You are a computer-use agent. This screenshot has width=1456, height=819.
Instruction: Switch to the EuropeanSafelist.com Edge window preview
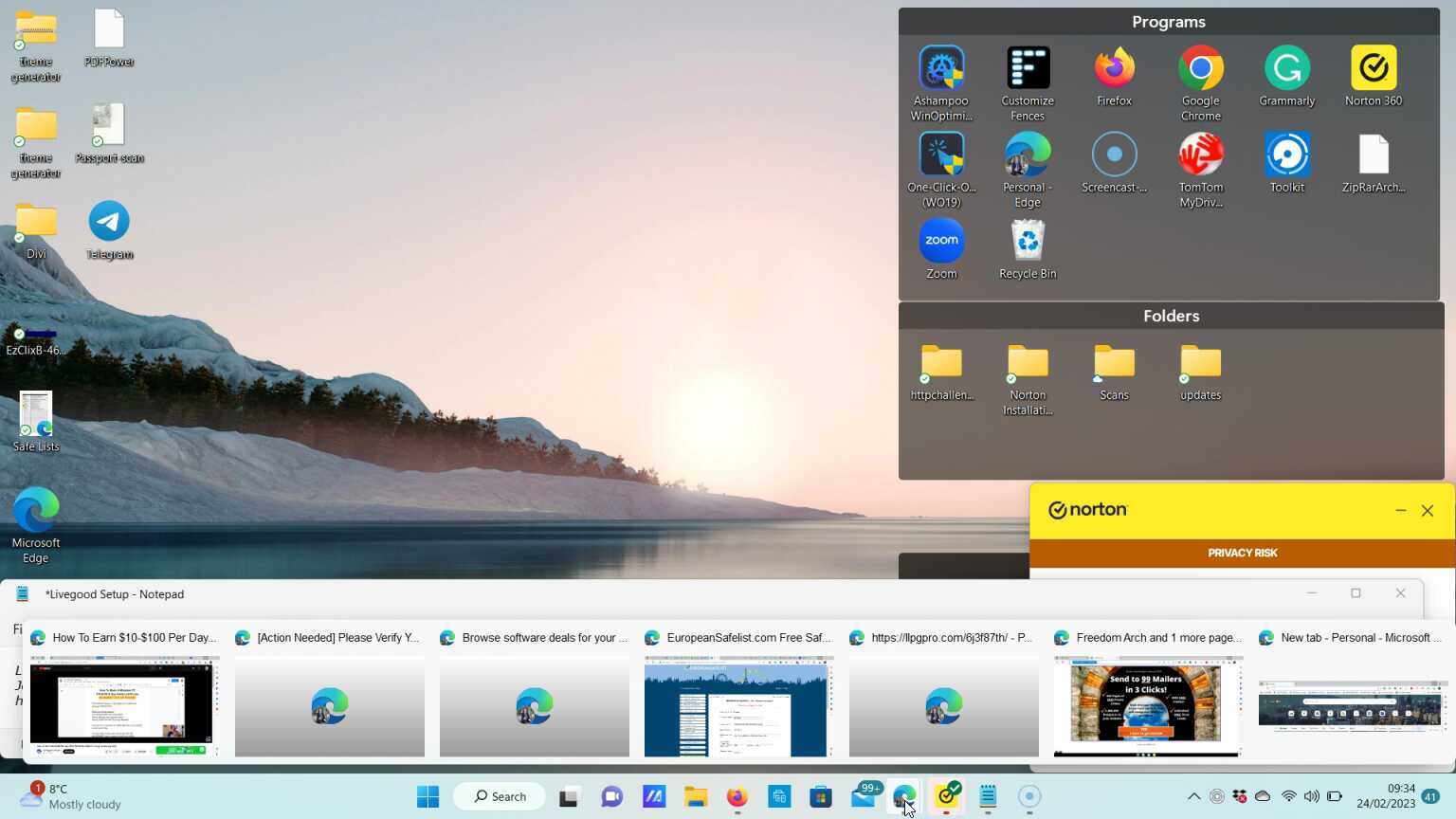pos(738,705)
